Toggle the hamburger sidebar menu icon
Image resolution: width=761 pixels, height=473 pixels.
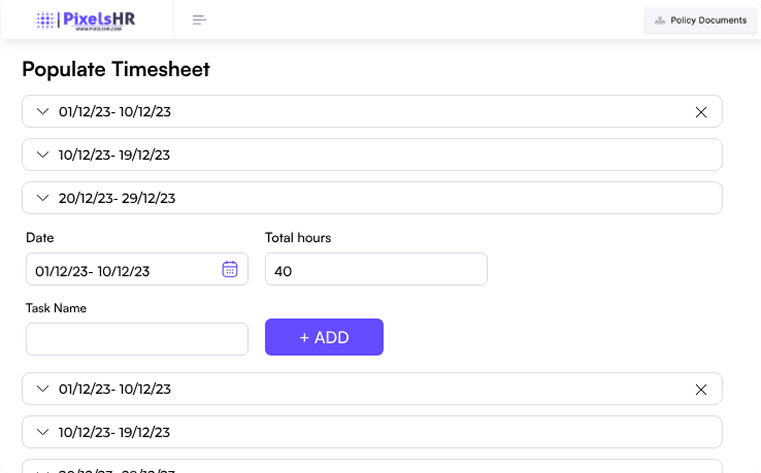coord(199,20)
